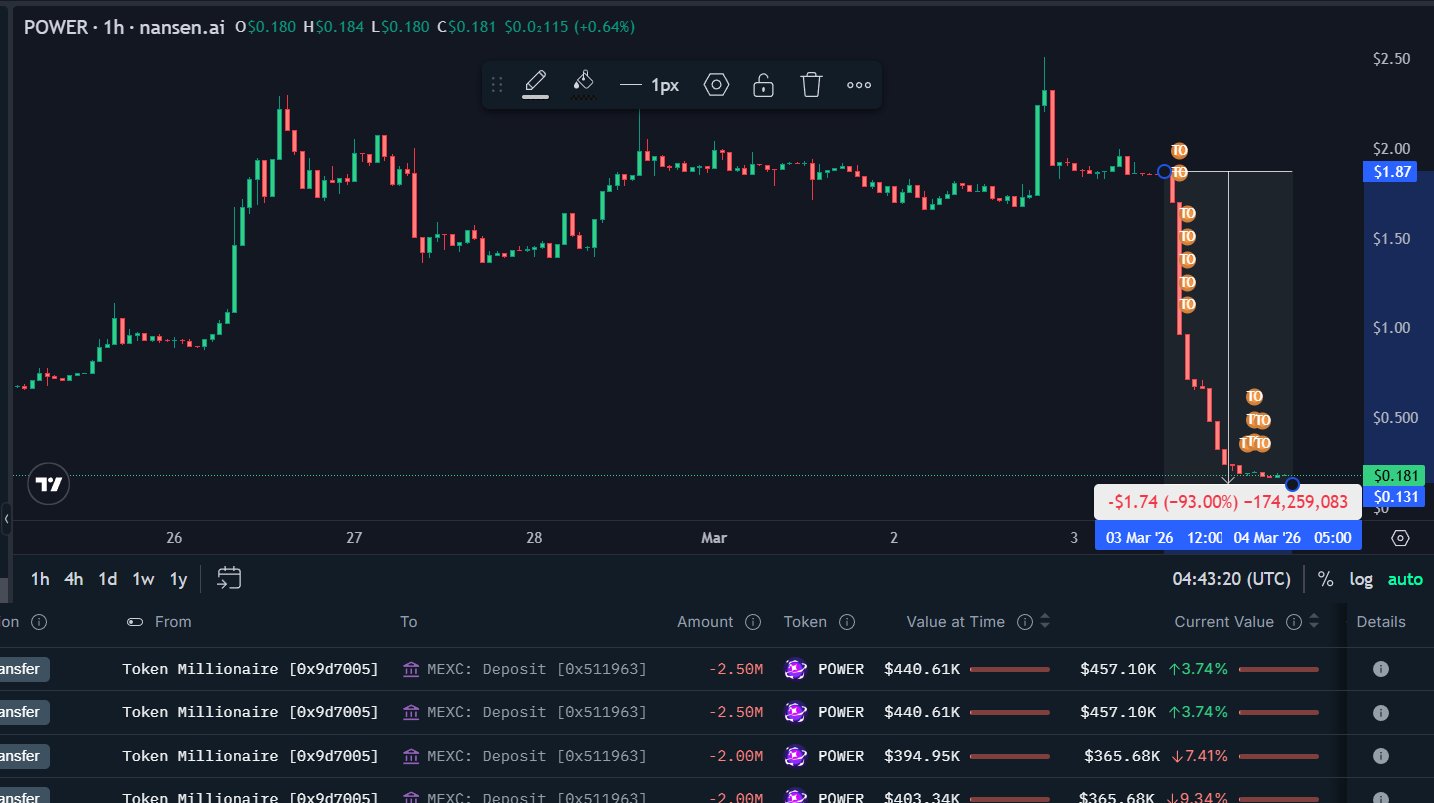This screenshot has width=1434, height=803.
Task: Click the $1.00 price scale label
Action: 1392,328
